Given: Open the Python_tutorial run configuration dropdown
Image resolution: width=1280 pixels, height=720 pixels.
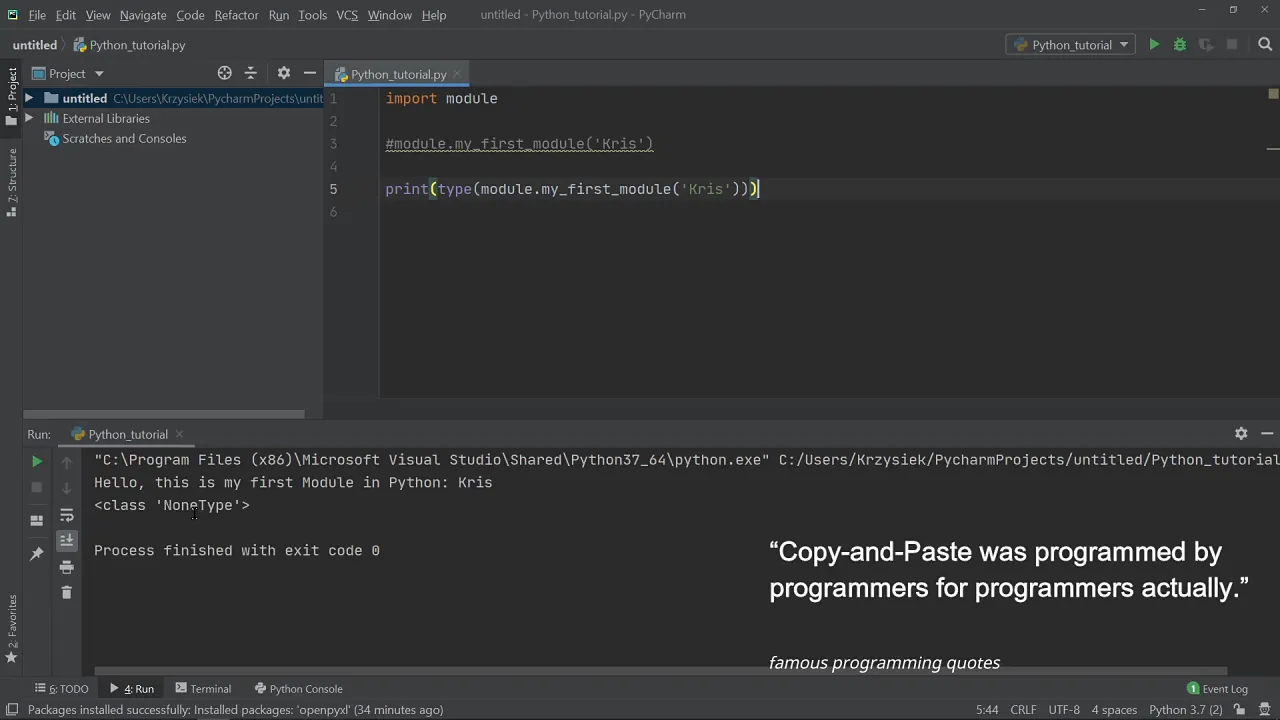Looking at the screenshot, I should click(x=1069, y=45).
